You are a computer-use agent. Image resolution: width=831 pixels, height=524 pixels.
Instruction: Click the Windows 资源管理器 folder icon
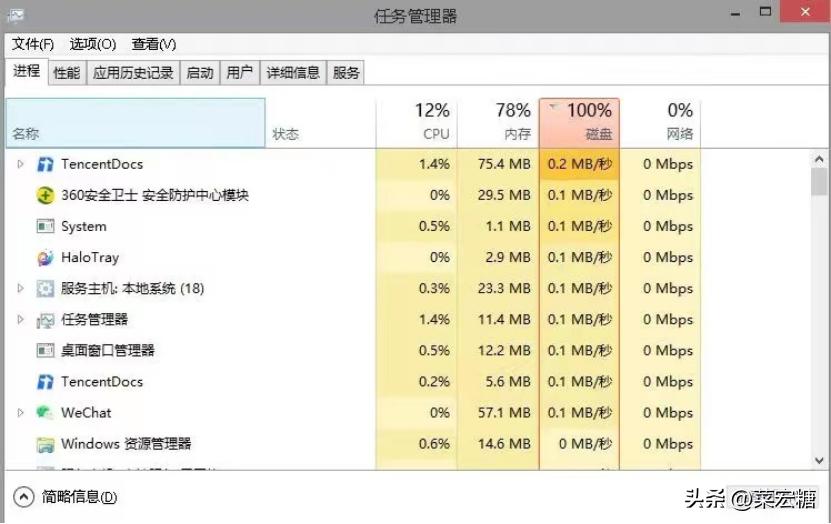coord(45,444)
